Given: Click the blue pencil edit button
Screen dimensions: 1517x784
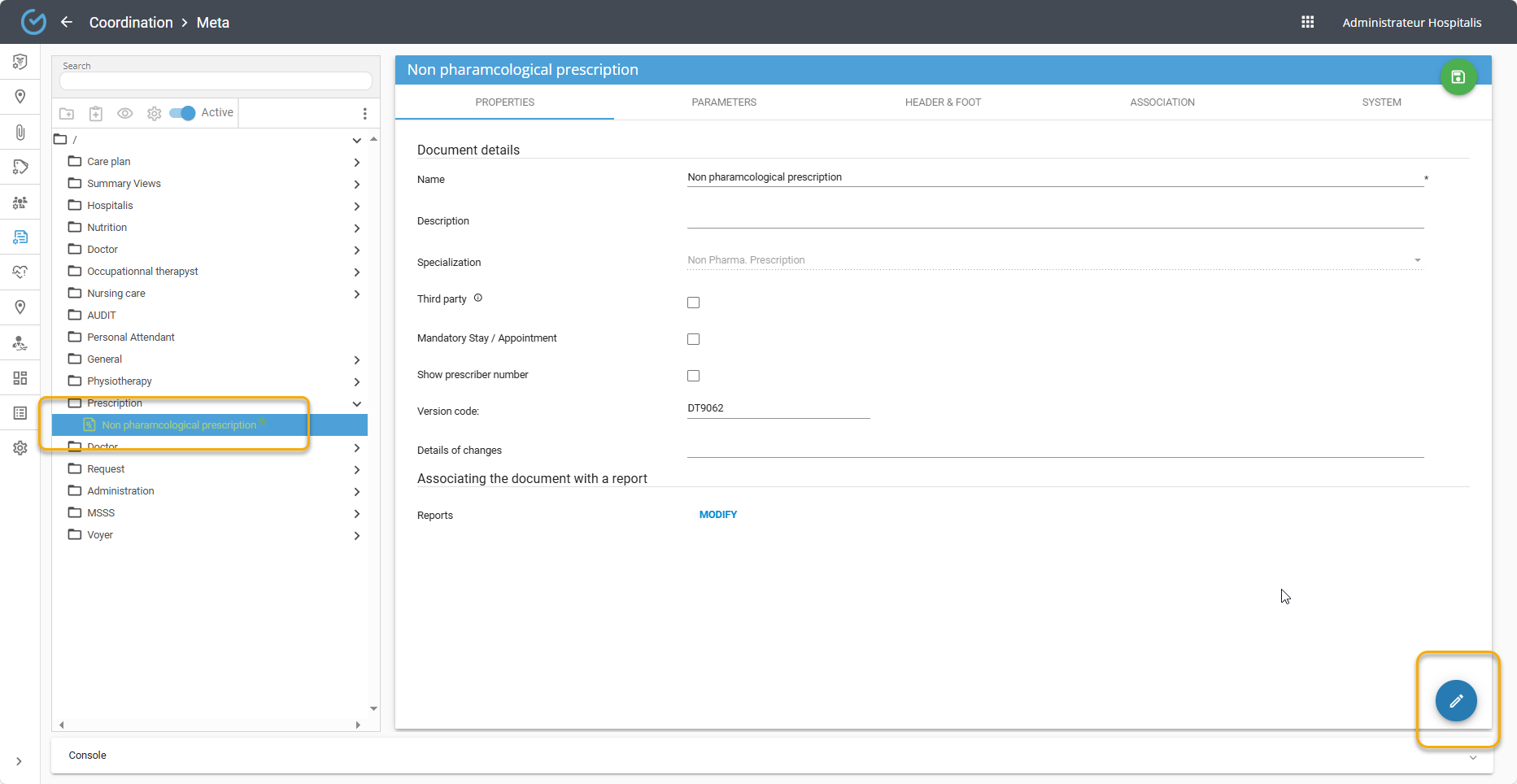Looking at the screenshot, I should tap(1455, 700).
